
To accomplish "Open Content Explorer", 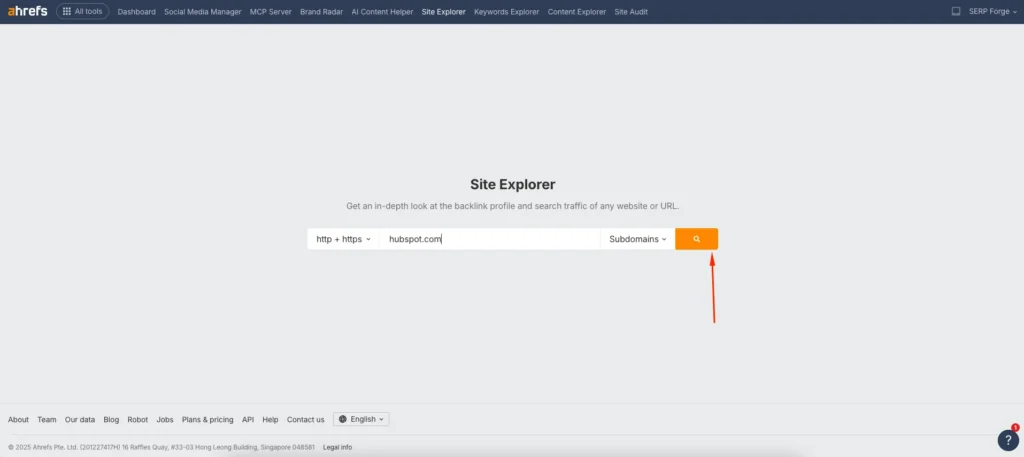I will pyautogui.click(x=577, y=12).
